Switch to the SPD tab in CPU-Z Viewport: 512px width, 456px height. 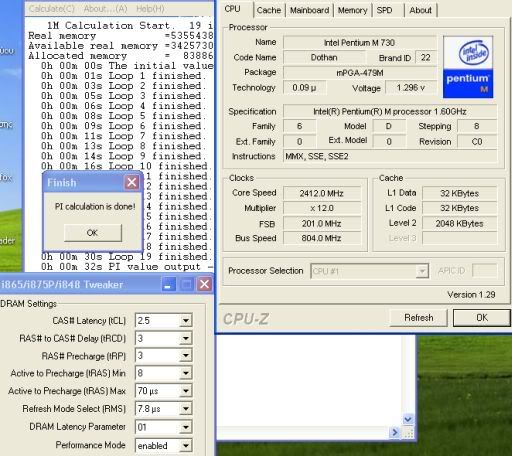coord(384,10)
